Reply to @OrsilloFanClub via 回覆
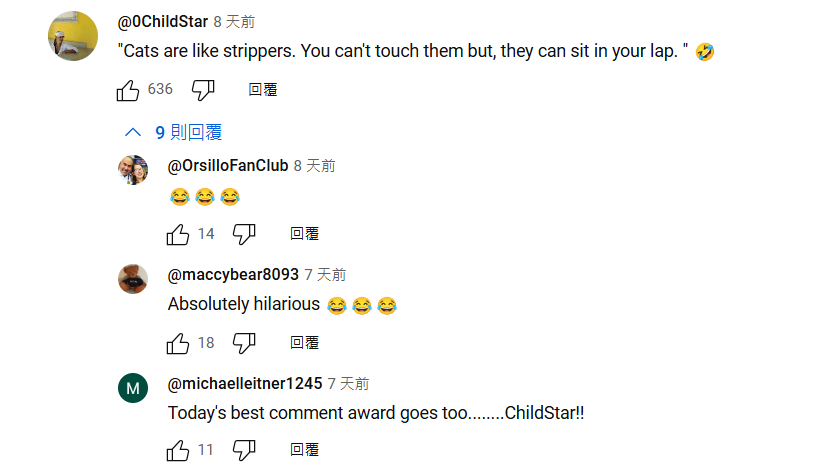The image size is (825, 465). pos(304,234)
